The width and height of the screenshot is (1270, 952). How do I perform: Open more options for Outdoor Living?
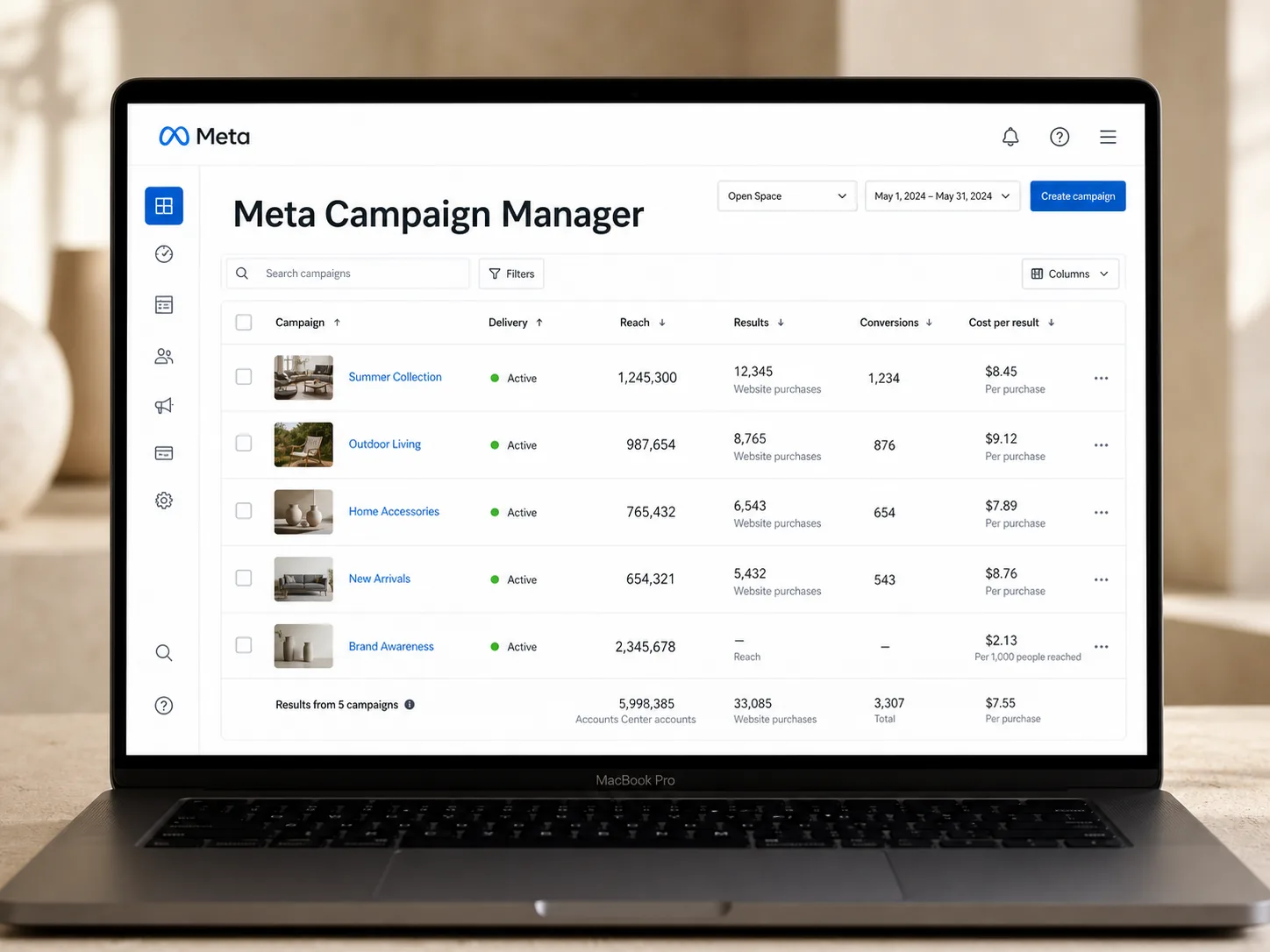pos(1102,445)
